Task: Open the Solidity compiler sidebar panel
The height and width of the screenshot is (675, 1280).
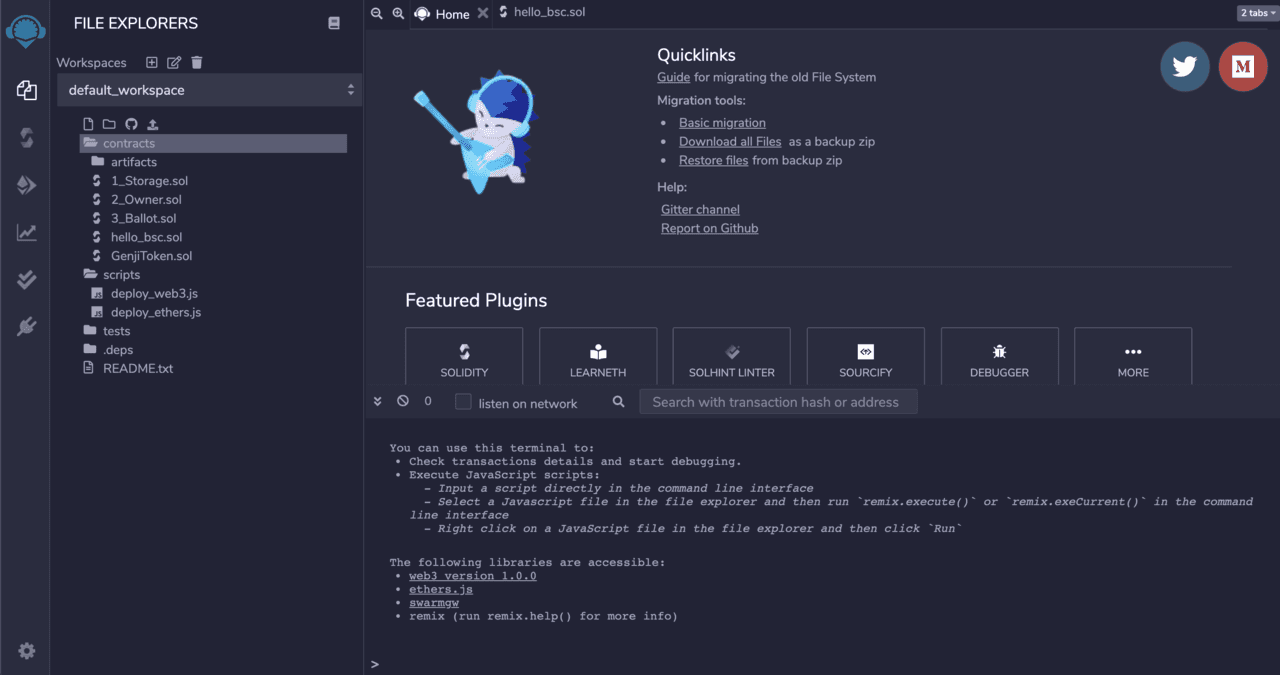Action: (x=26, y=138)
